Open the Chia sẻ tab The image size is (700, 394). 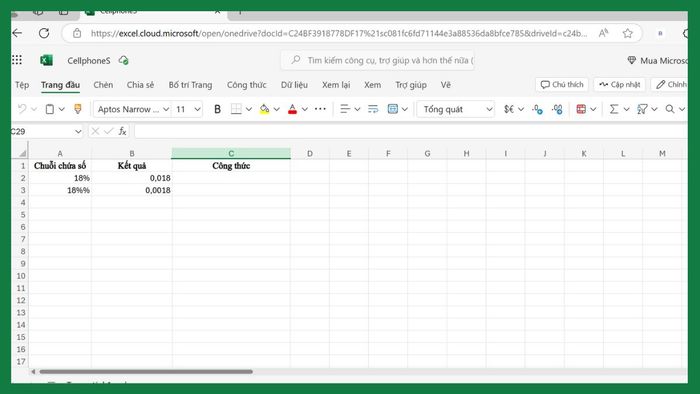point(140,85)
